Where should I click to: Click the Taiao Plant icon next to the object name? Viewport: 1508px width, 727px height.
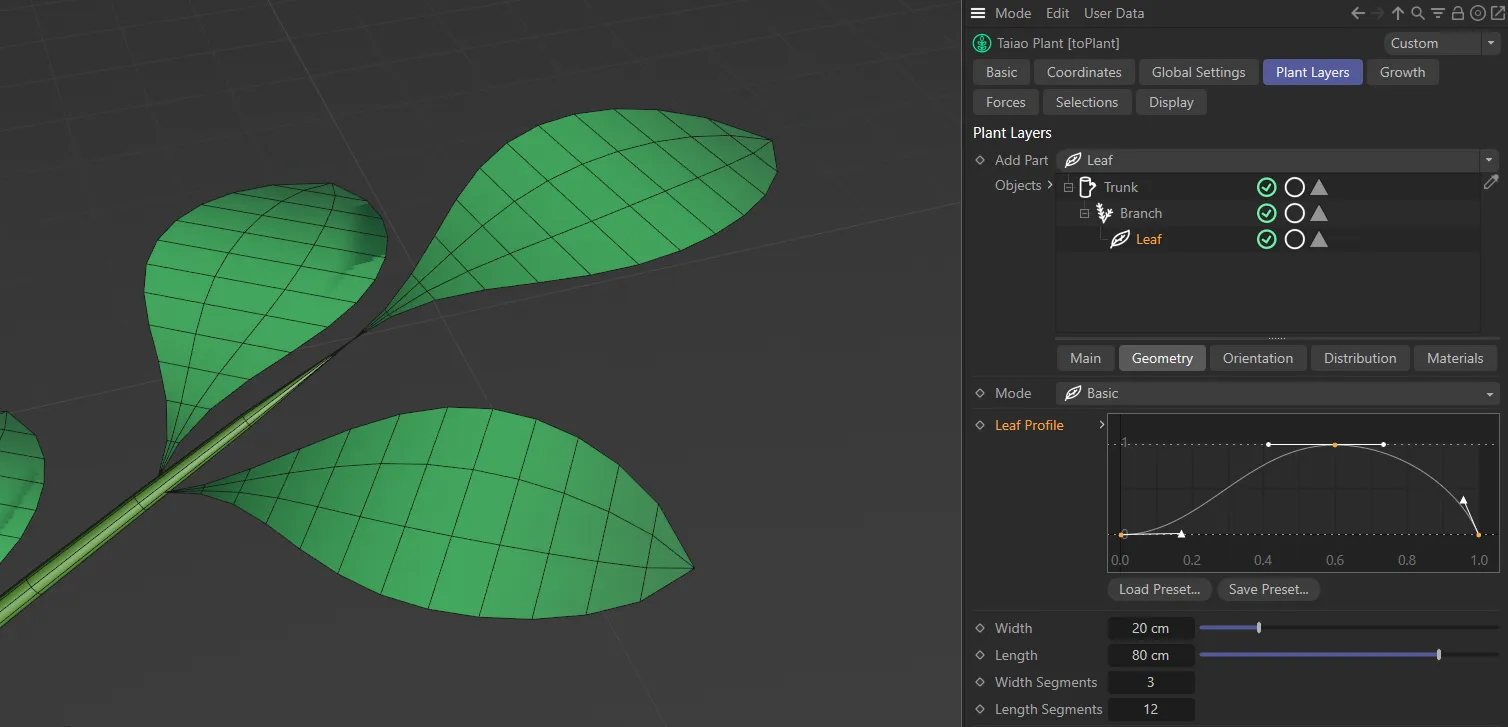tap(981, 43)
